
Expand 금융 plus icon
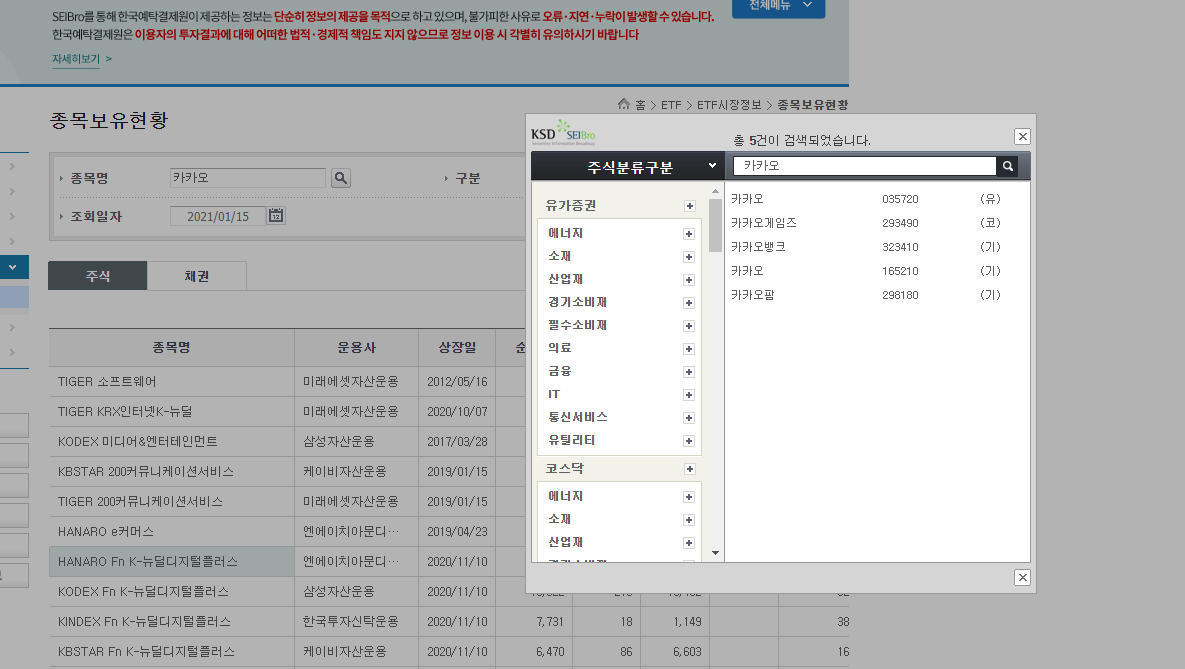click(x=688, y=371)
